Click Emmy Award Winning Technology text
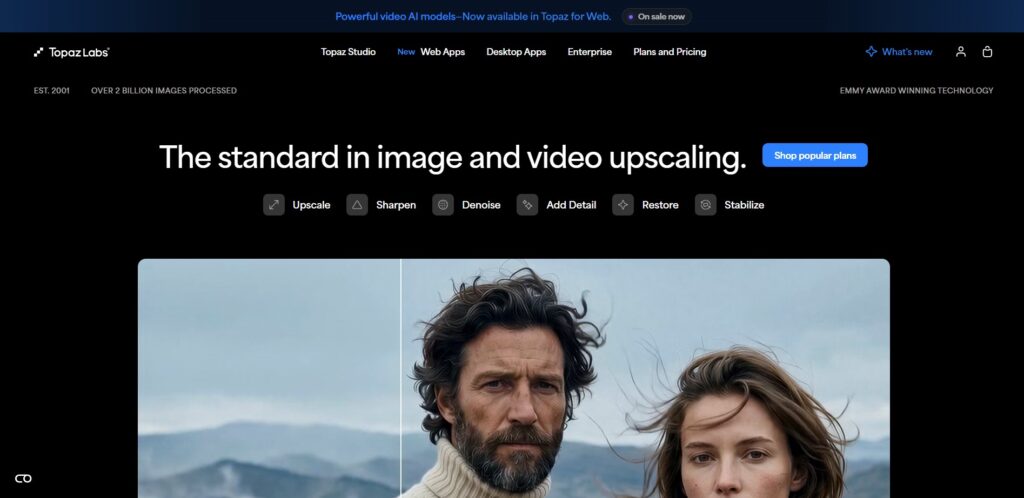 pyautogui.click(x=916, y=91)
